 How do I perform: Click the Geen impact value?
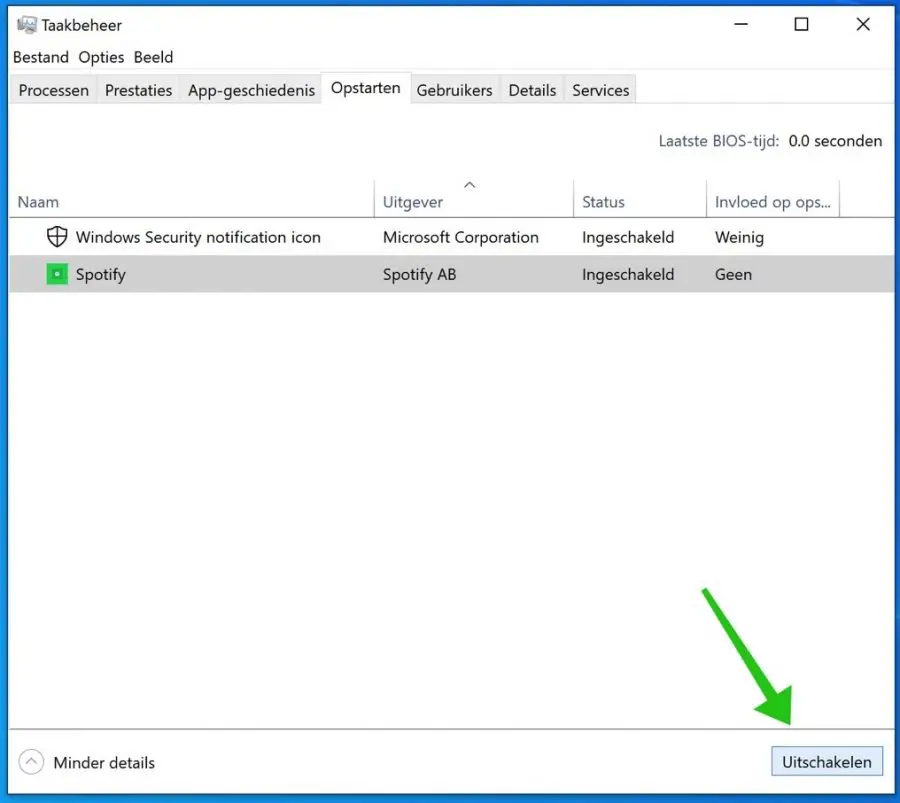point(733,274)
